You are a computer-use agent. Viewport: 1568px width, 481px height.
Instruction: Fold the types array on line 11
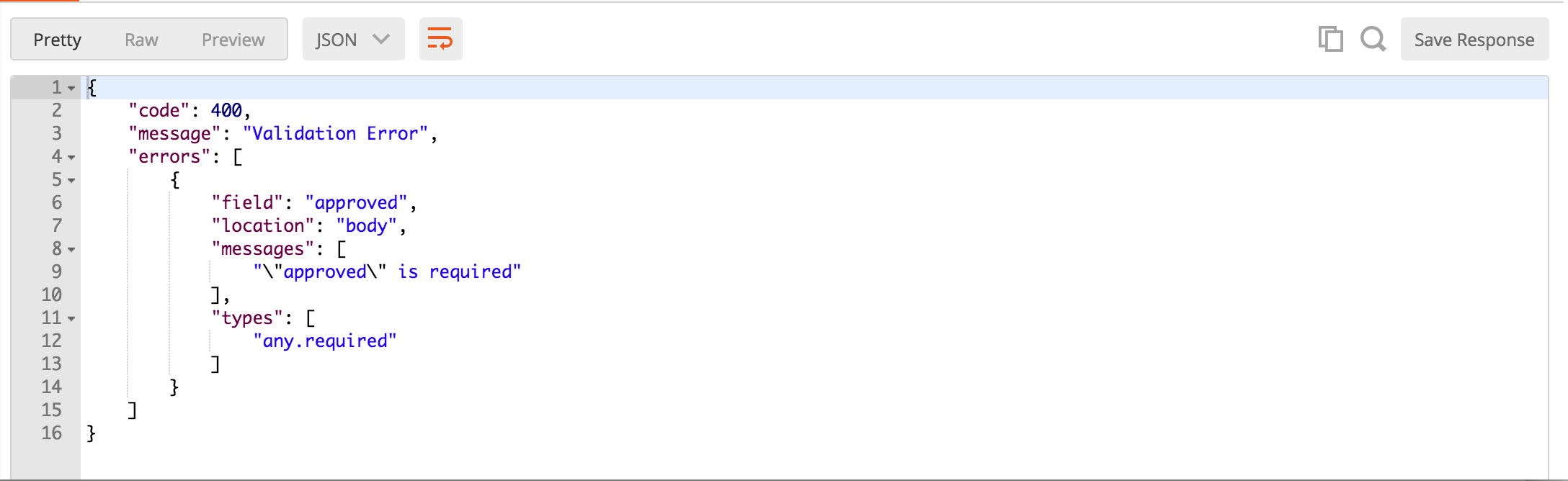click(71, 319)
